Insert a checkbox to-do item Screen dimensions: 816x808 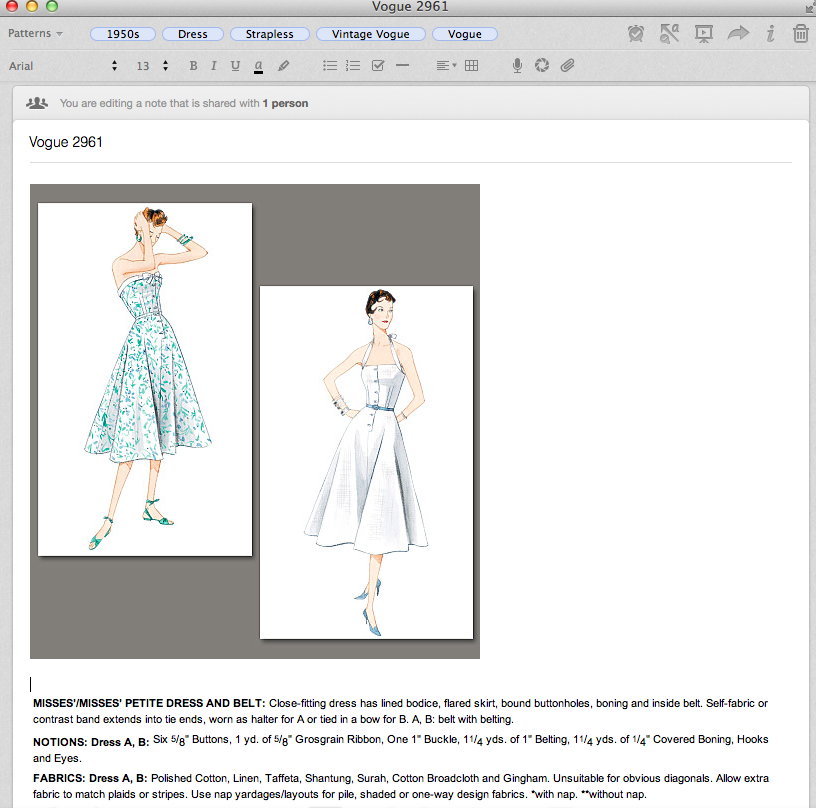click(378, 66)
